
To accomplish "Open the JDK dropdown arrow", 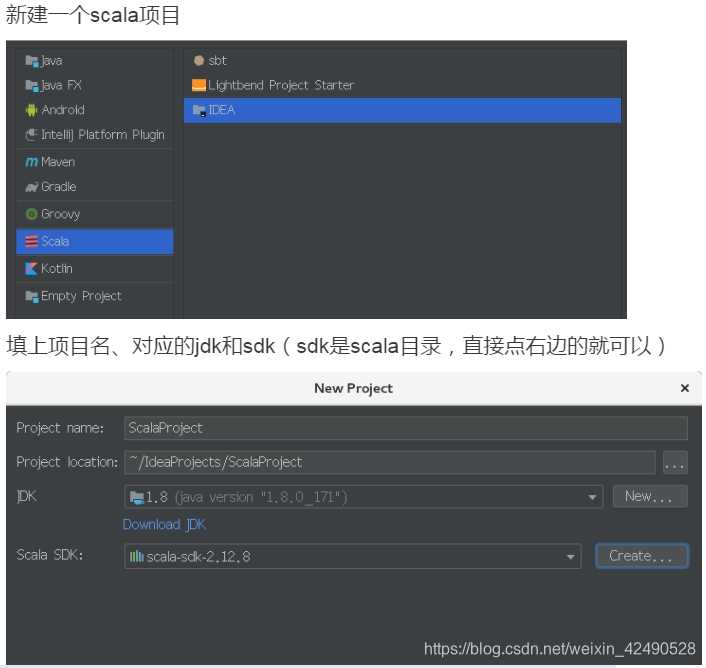I will (x=592, y=497).
